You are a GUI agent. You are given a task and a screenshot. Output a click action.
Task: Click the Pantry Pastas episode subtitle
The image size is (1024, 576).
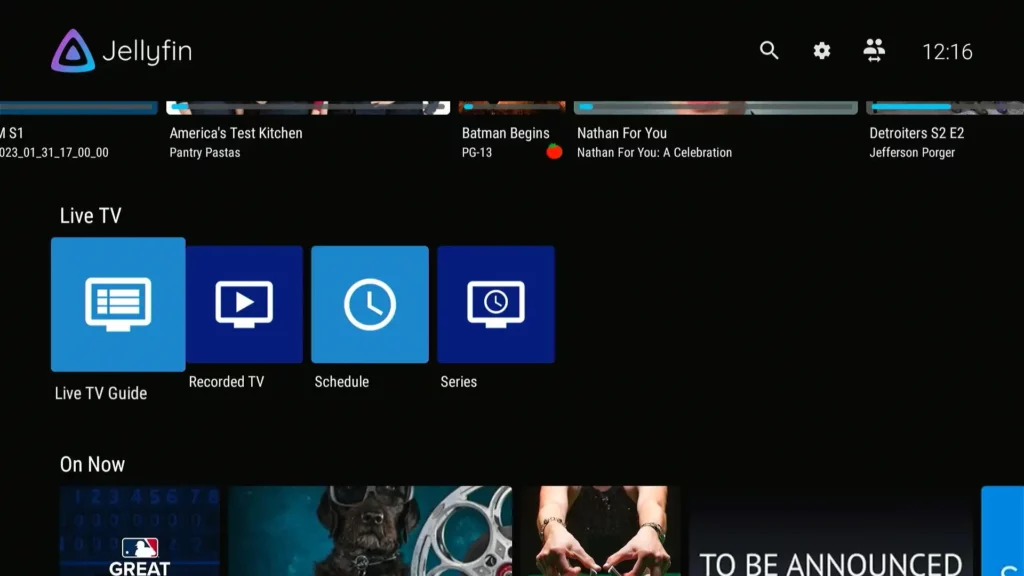coord(205,153)
